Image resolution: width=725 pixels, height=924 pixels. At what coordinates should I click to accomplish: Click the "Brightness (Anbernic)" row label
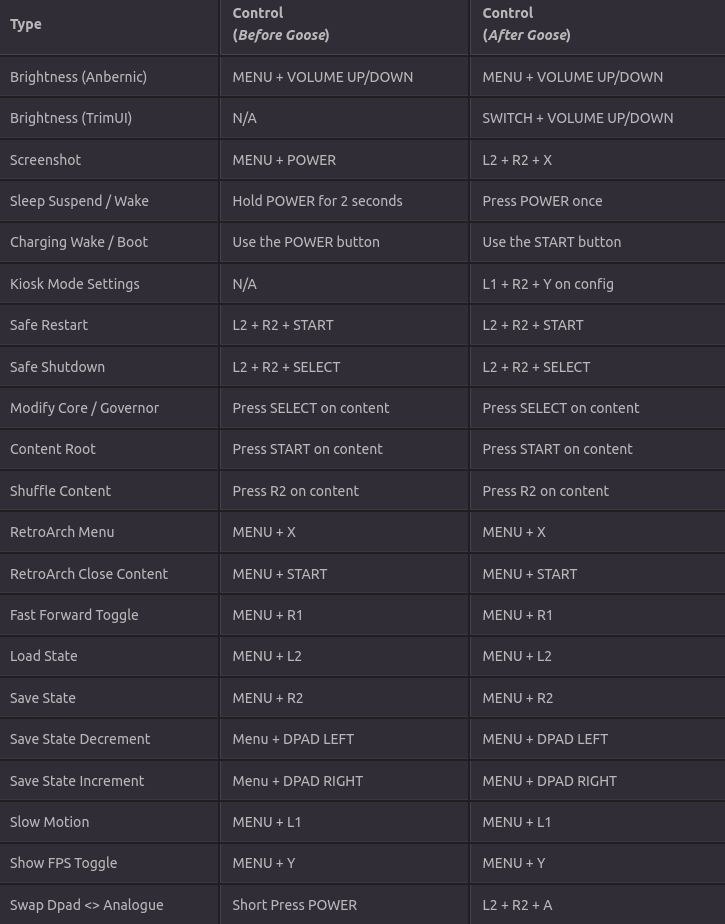78,77
